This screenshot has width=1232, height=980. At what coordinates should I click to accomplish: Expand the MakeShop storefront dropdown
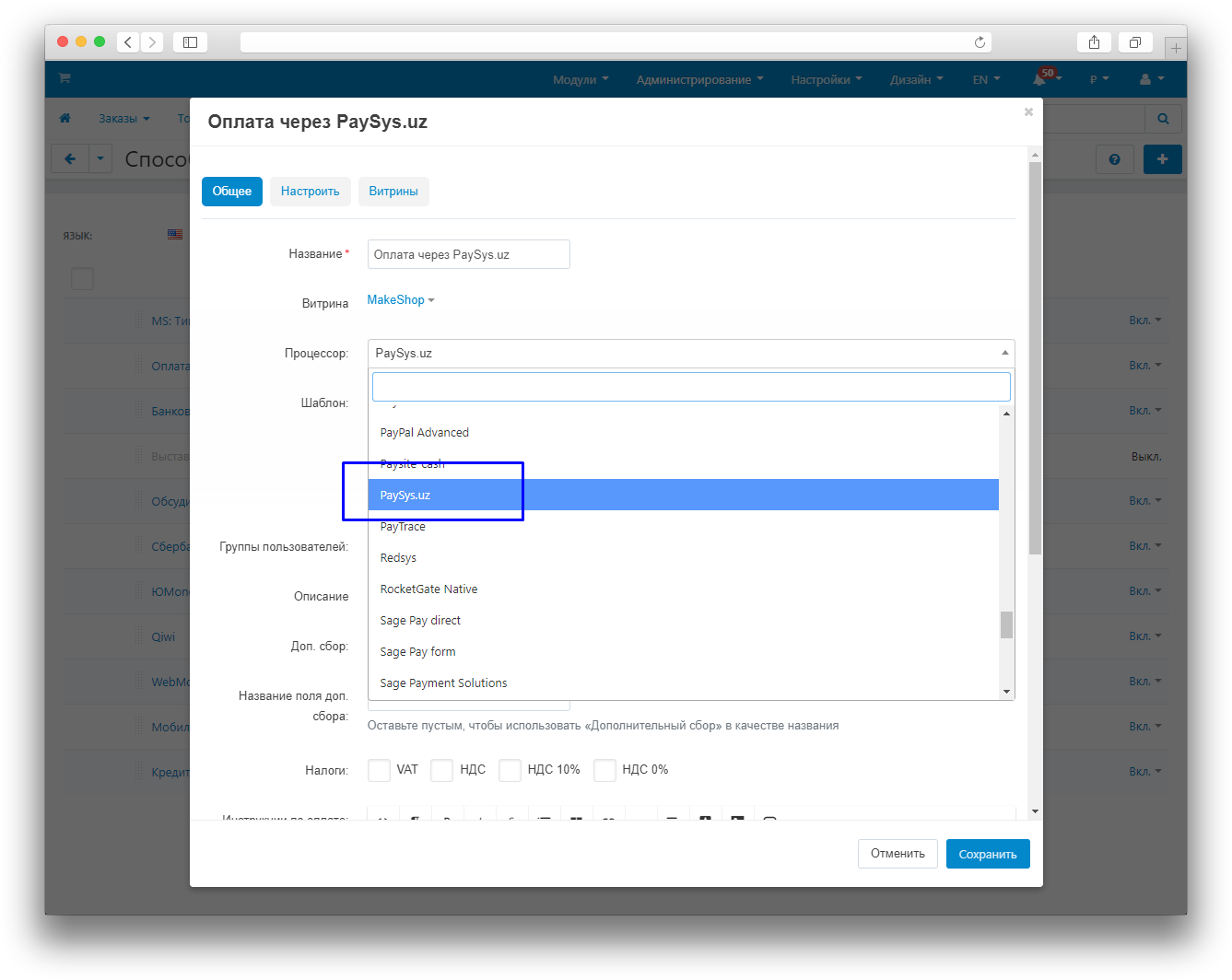(401, 300)
